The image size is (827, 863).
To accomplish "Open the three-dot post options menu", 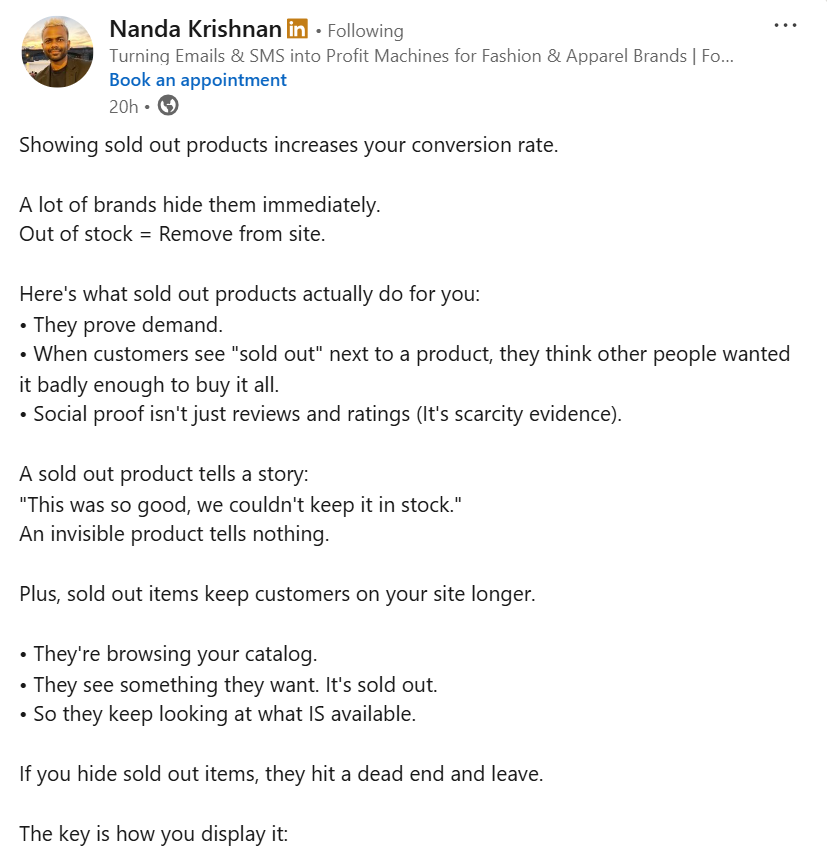I will (x=785, y=25).
